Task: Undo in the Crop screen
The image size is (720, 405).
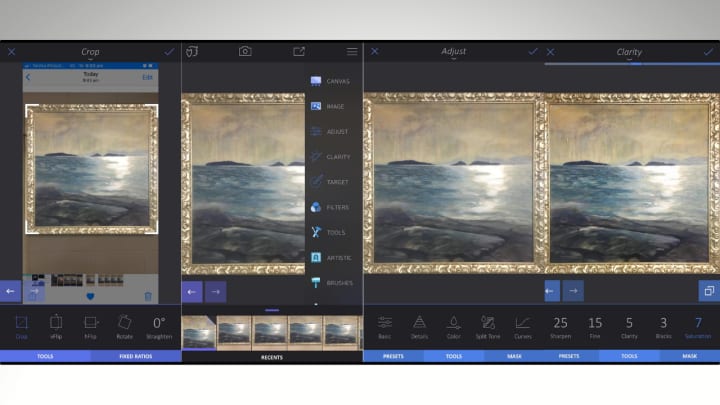Action: (10, 291)
